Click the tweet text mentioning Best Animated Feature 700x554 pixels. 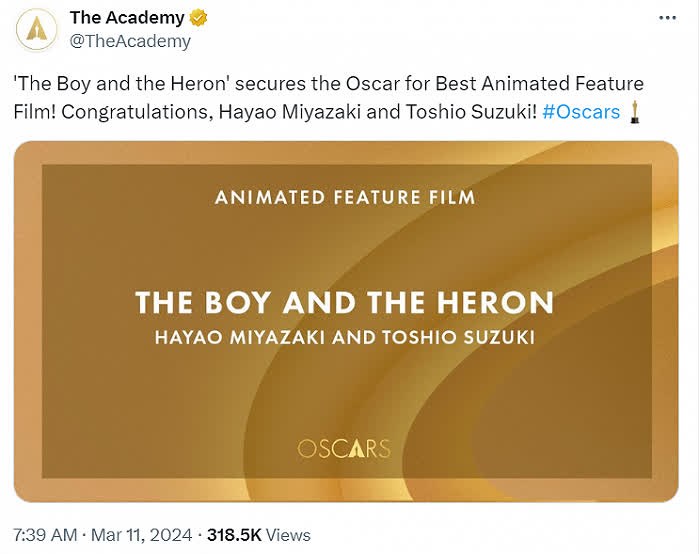pyautogui.click(x=329, y=83)
